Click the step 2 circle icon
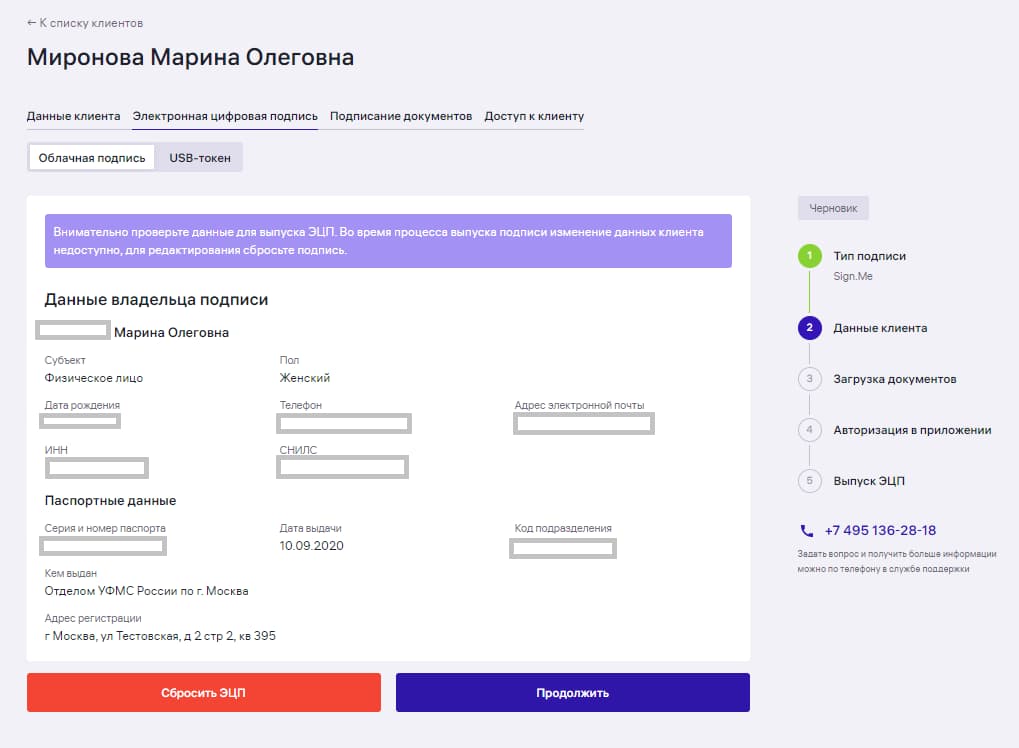 [809, 328]
